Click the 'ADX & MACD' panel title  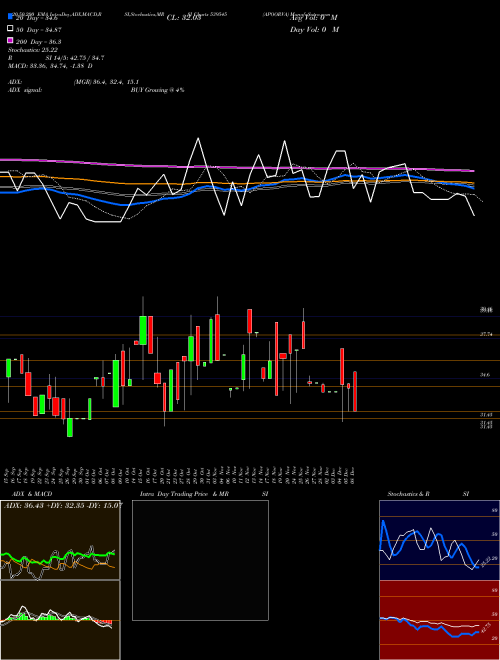coord(32,494)
